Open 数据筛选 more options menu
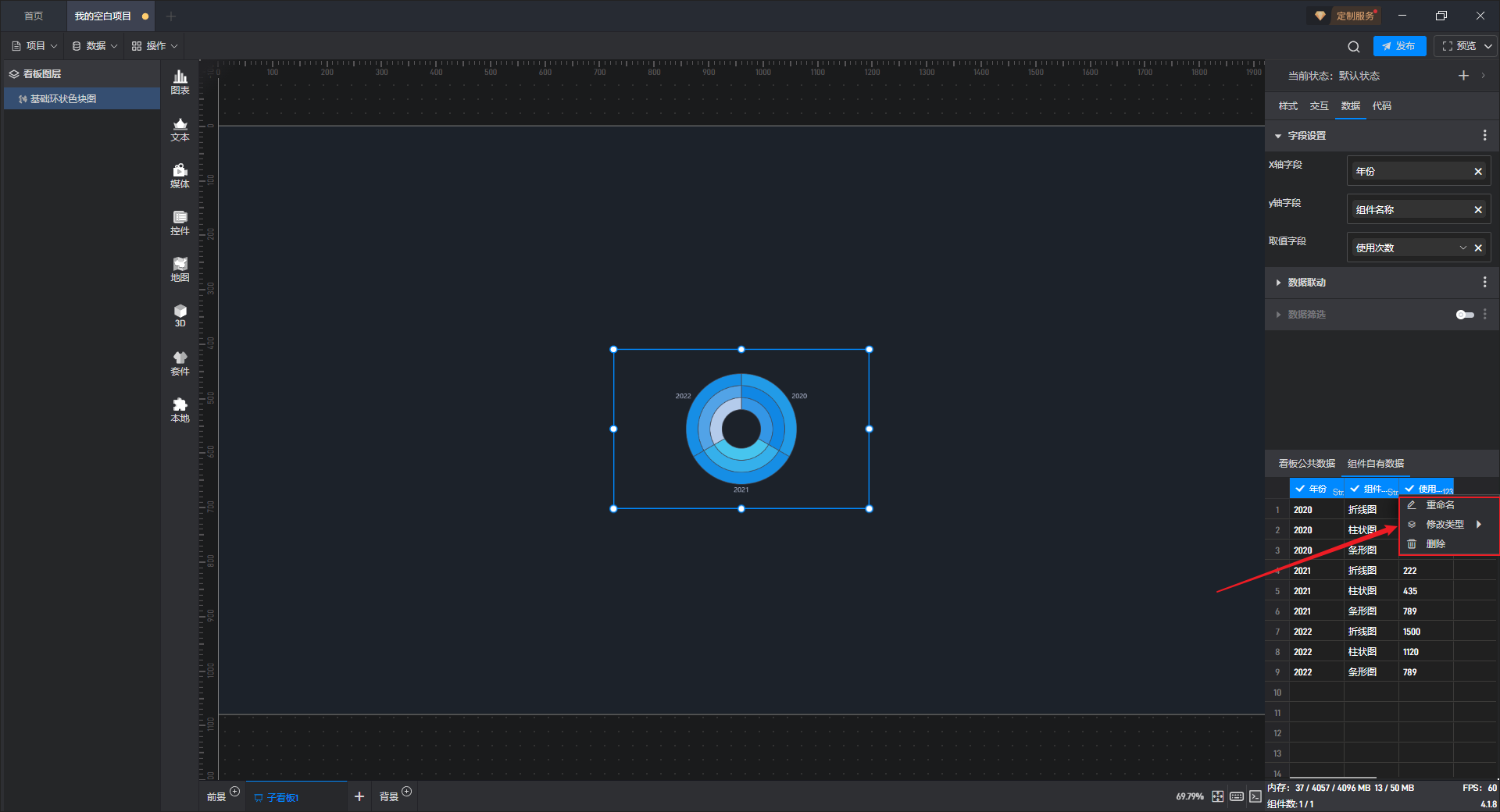Viewport: 1500px width, 812px height. click(1485, 314)
